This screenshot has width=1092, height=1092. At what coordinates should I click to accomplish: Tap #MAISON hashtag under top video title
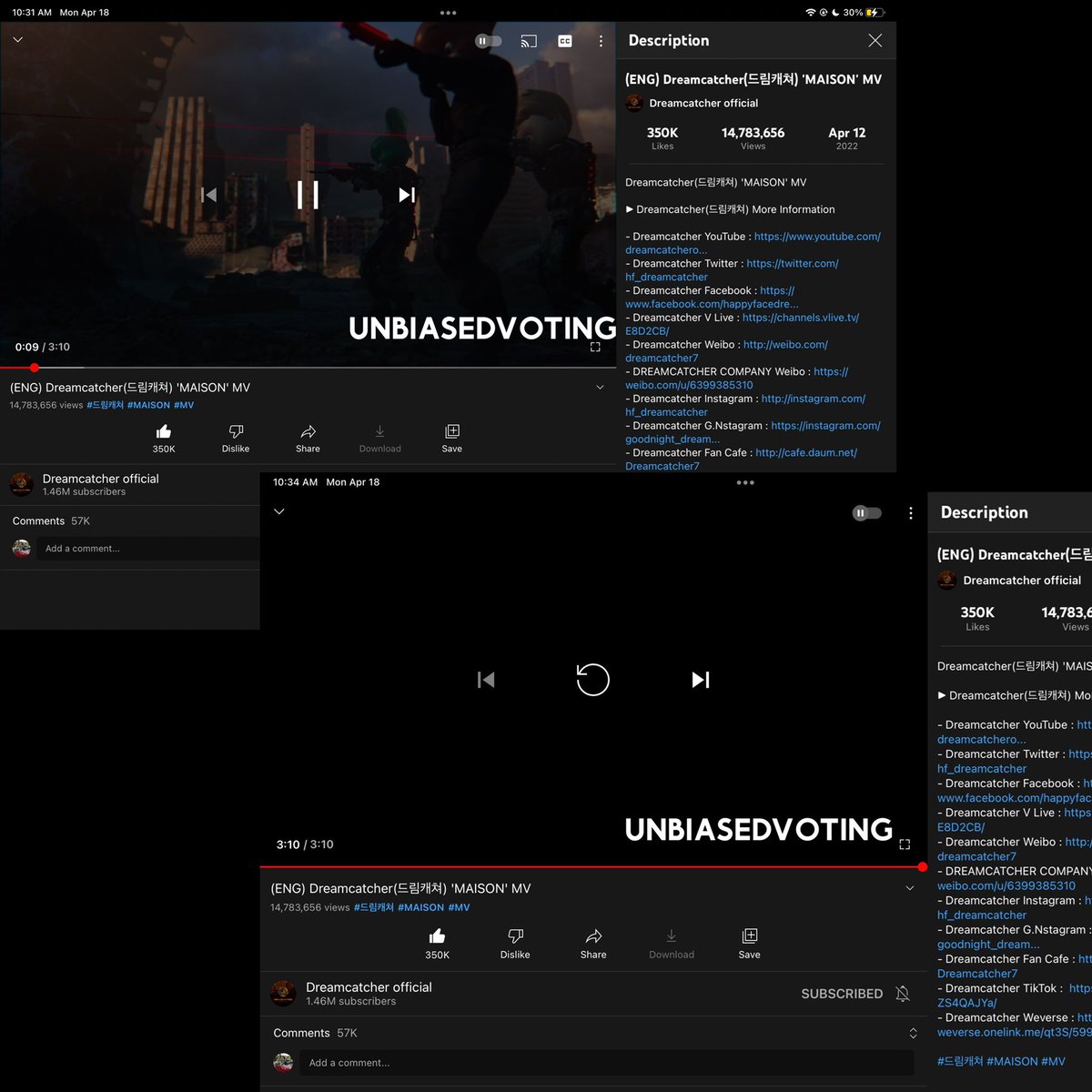click(148, 405)
